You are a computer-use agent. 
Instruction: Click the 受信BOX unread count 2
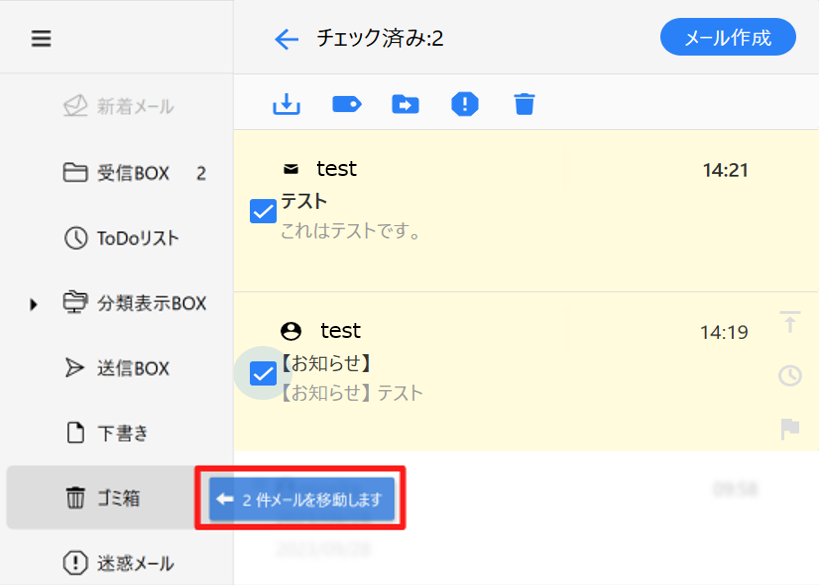201,173
